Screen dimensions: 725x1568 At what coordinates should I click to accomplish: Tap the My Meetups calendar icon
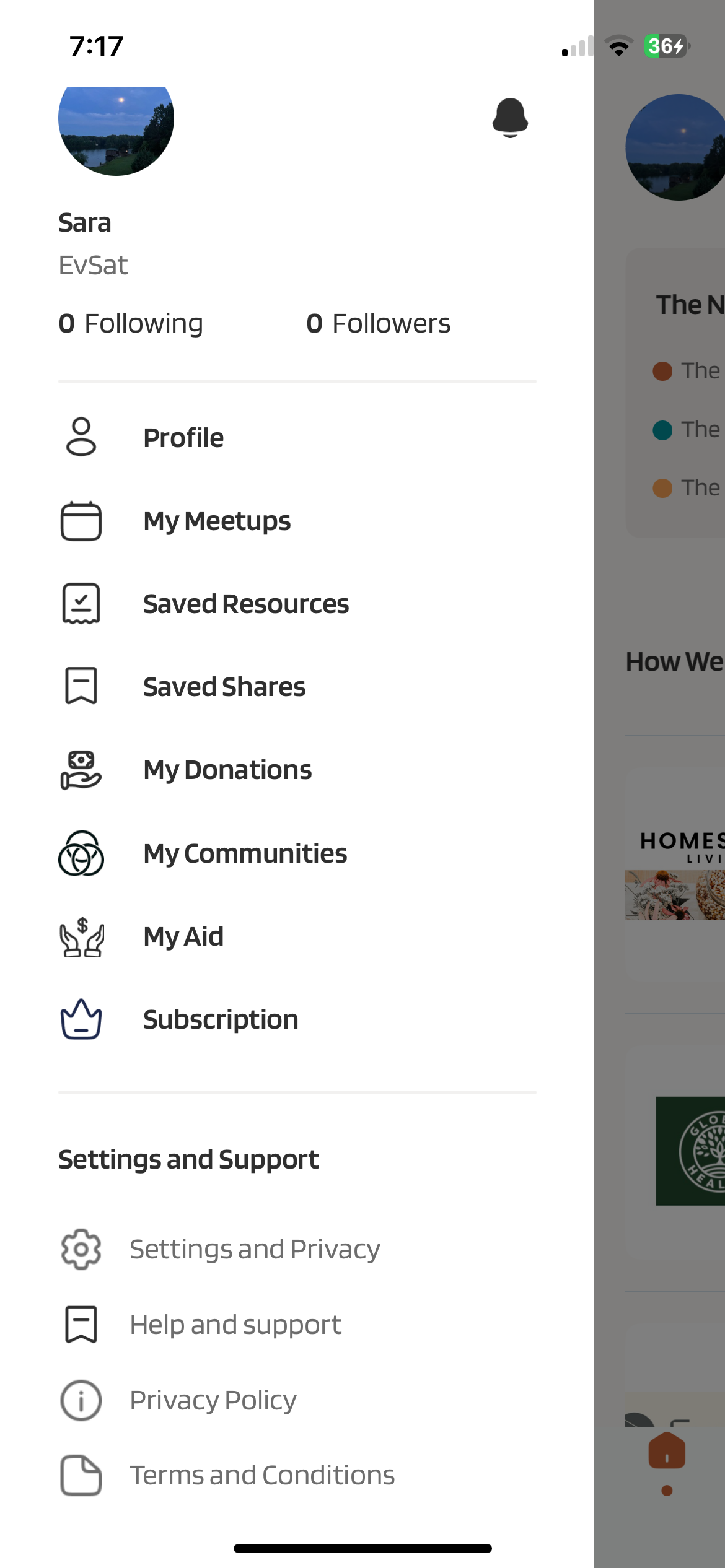81,521
